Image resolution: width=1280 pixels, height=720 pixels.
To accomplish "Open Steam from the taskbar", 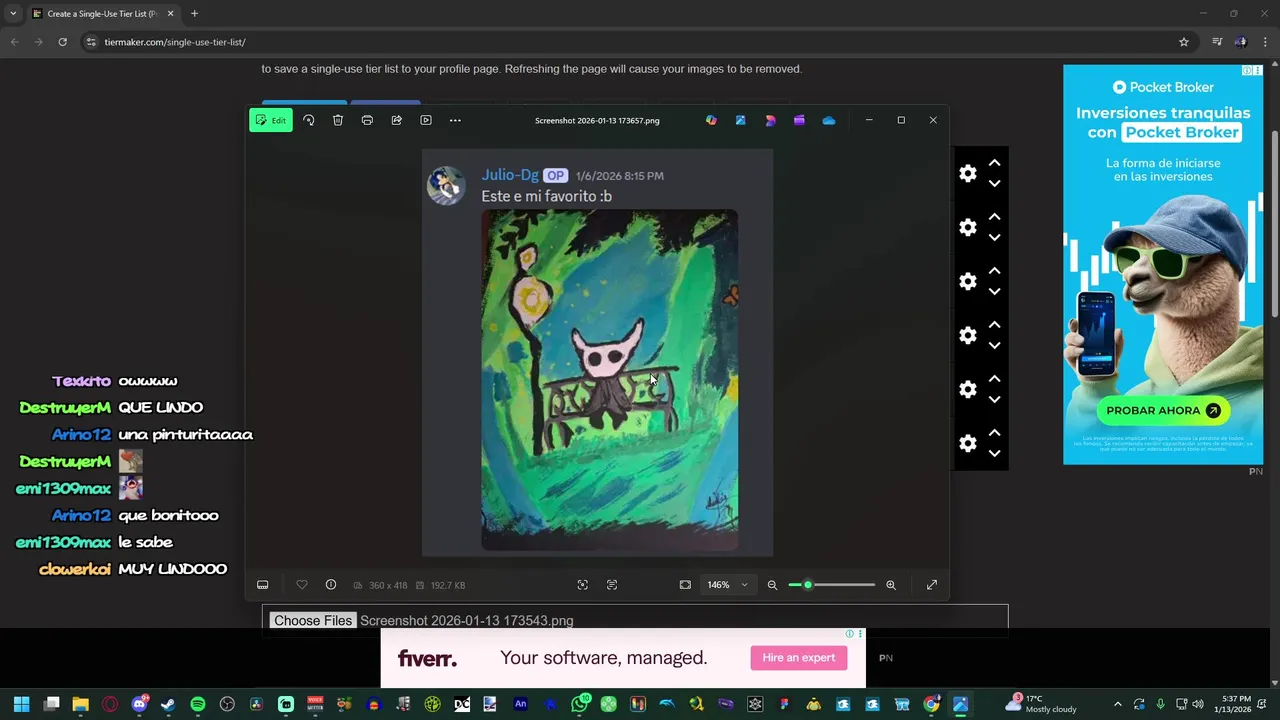I will (x=168, y=704).
